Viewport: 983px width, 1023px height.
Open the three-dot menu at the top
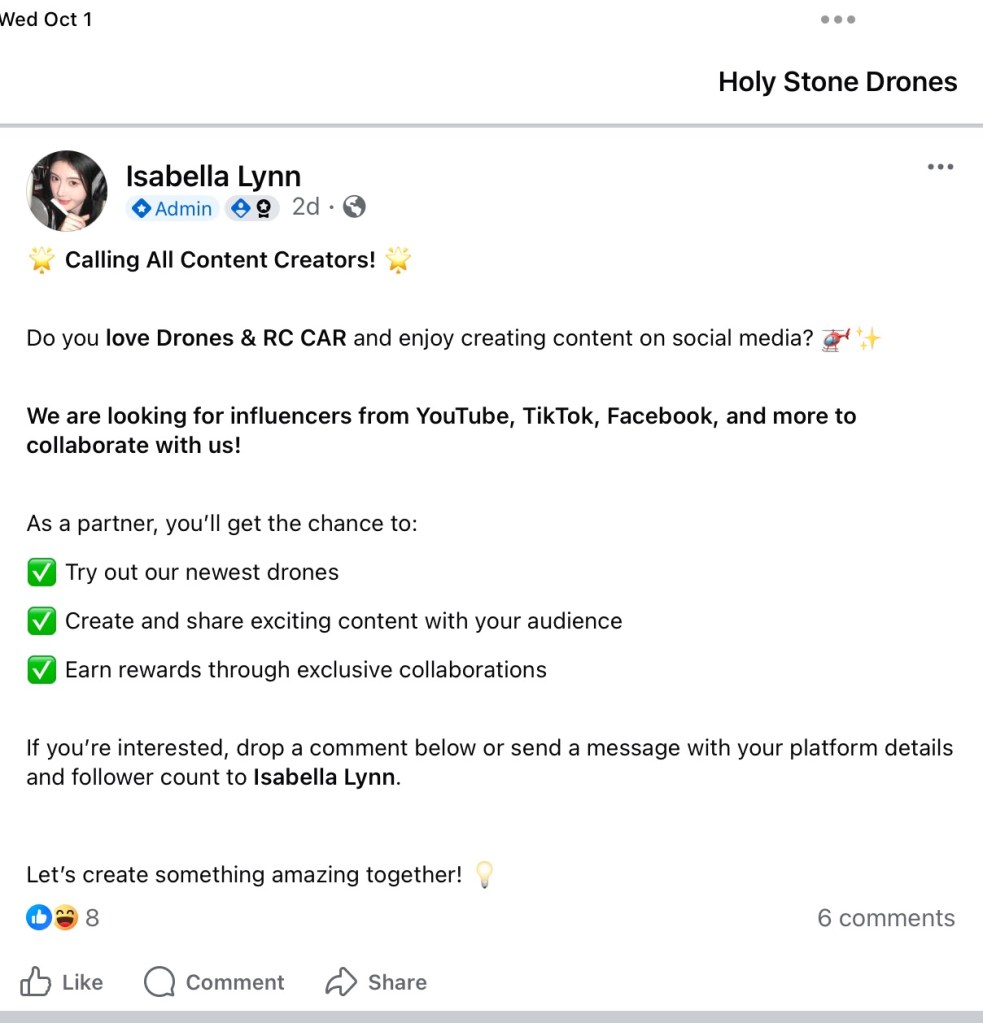tap(837, 20)
